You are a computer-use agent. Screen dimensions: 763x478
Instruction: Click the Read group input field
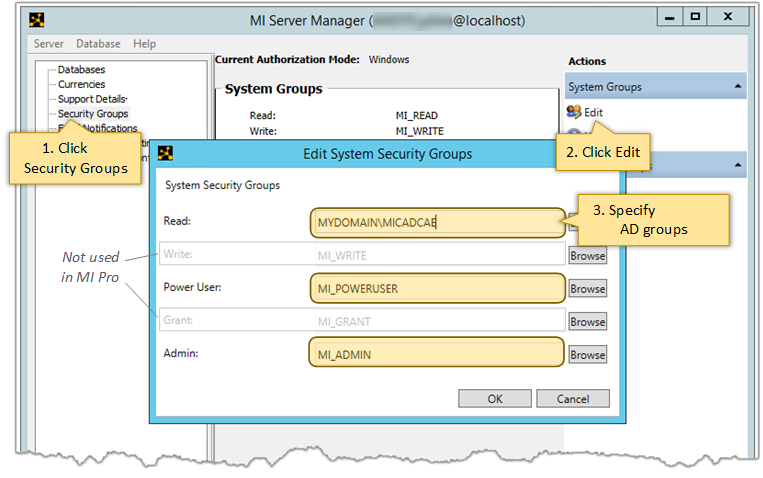(x=437, y=223)
